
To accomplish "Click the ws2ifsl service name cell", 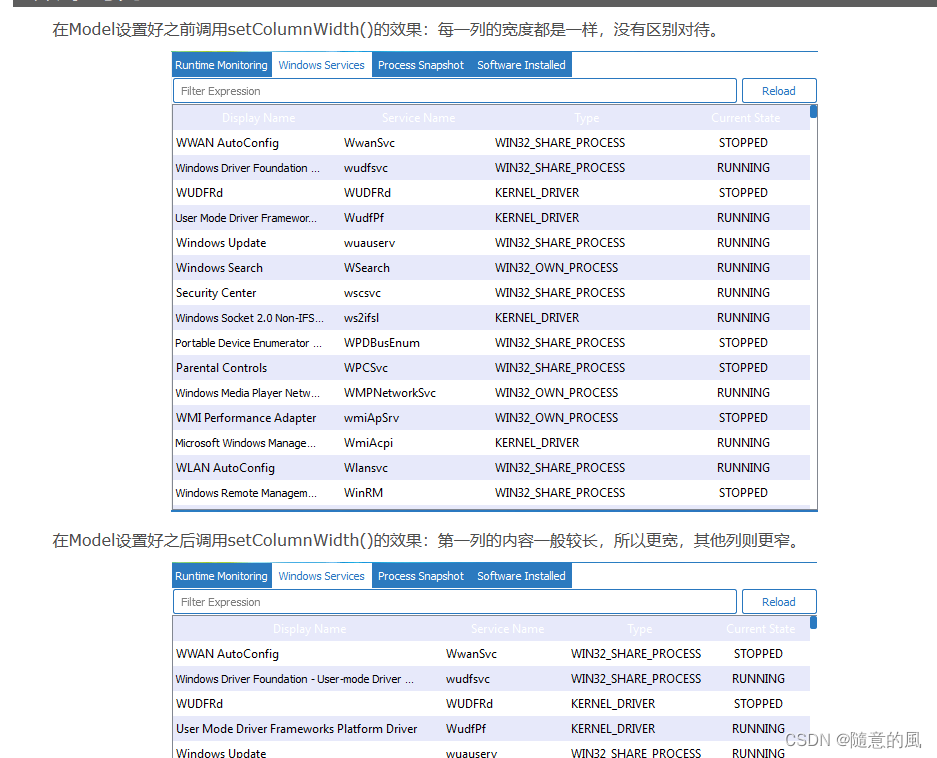I will [x=361, y=318].
